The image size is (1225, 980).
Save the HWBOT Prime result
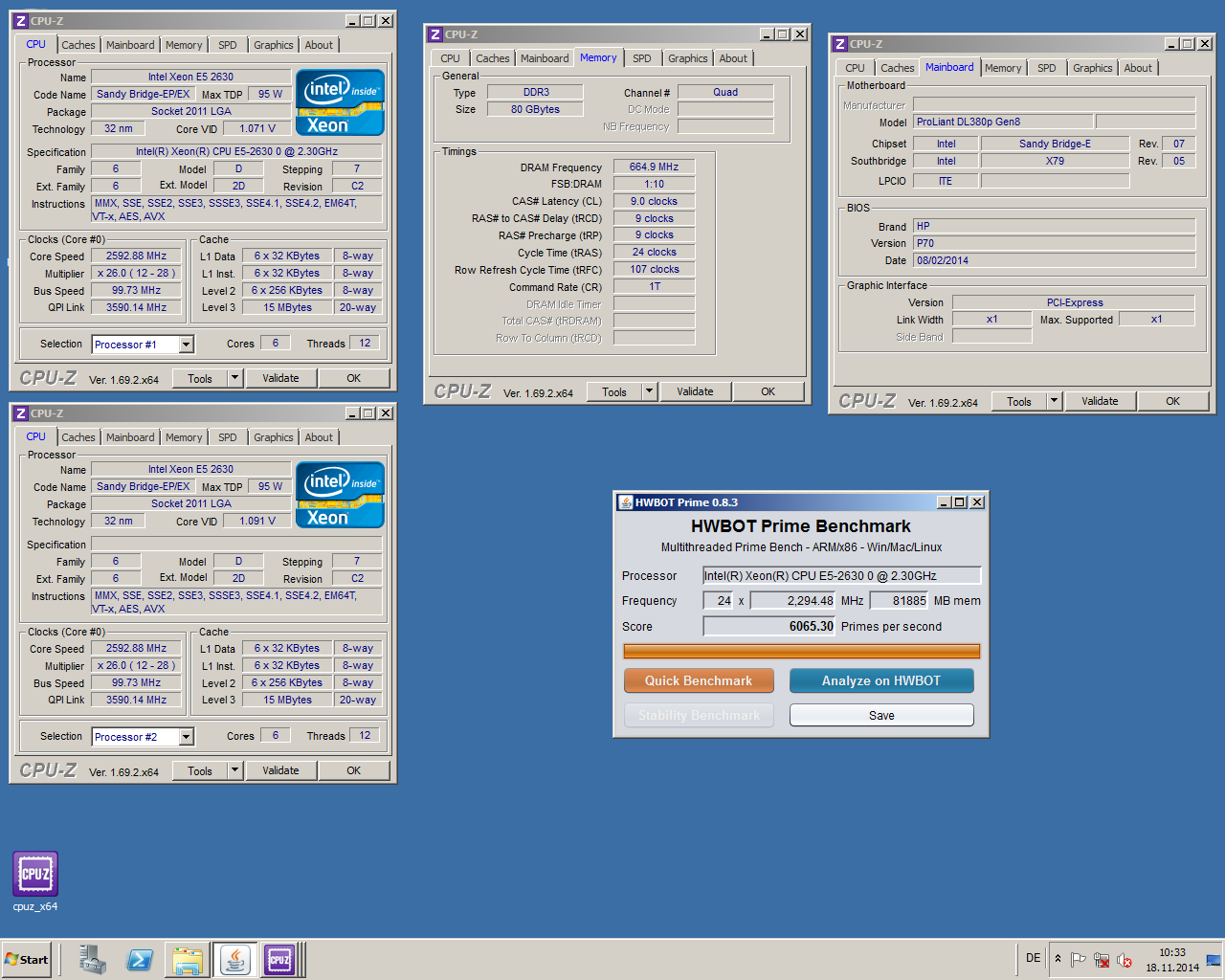pyautogui.click(x=881, y=715)
